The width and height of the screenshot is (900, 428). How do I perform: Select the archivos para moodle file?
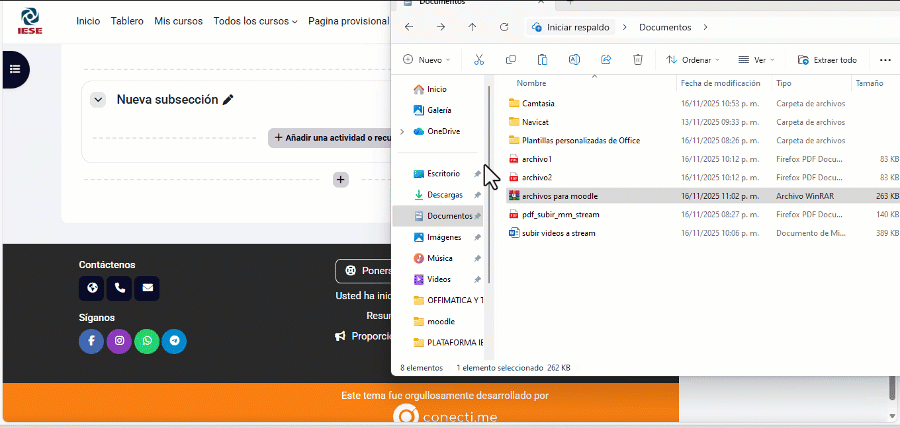(x=560, y=196)
